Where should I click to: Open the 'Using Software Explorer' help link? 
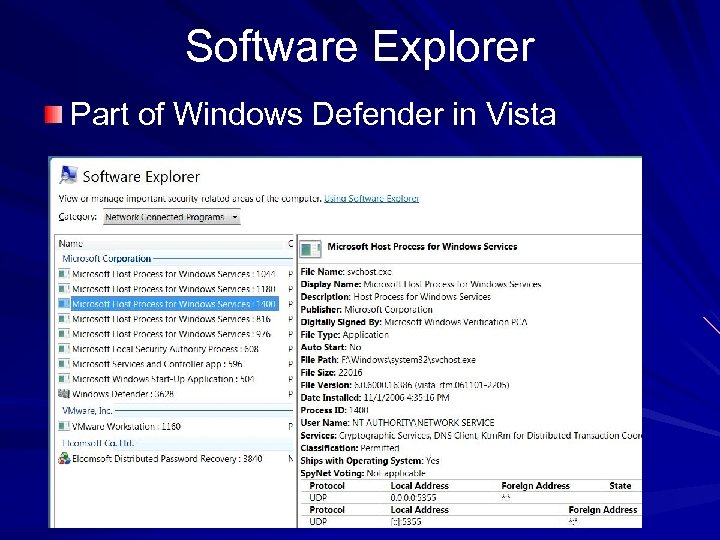coord(371,198)
